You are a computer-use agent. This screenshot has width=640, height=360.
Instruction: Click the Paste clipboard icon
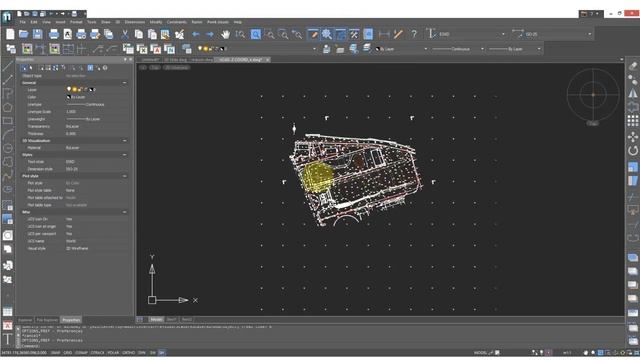pos(152,34)
